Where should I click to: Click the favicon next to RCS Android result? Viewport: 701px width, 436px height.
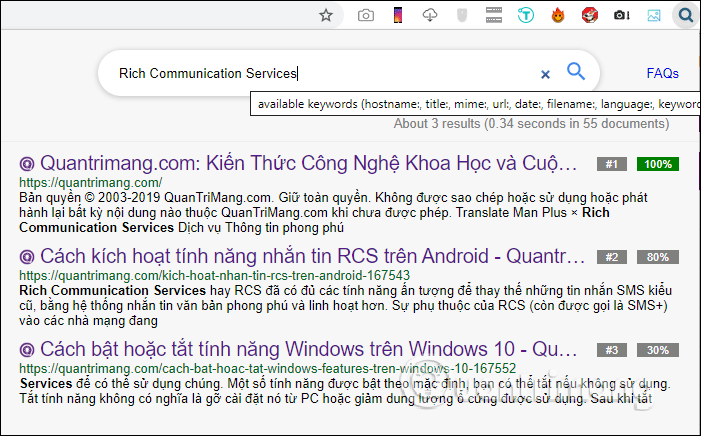pos(27,257)
